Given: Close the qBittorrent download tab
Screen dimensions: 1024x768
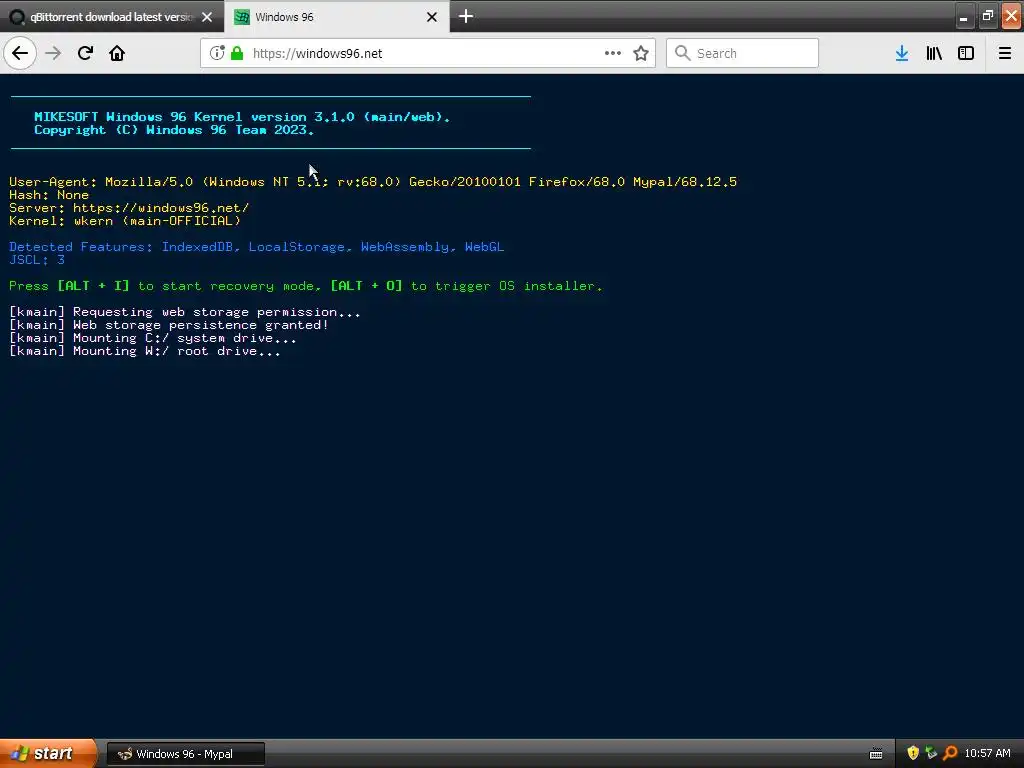Looking at the screenshot, I should (x=207, y=17).
